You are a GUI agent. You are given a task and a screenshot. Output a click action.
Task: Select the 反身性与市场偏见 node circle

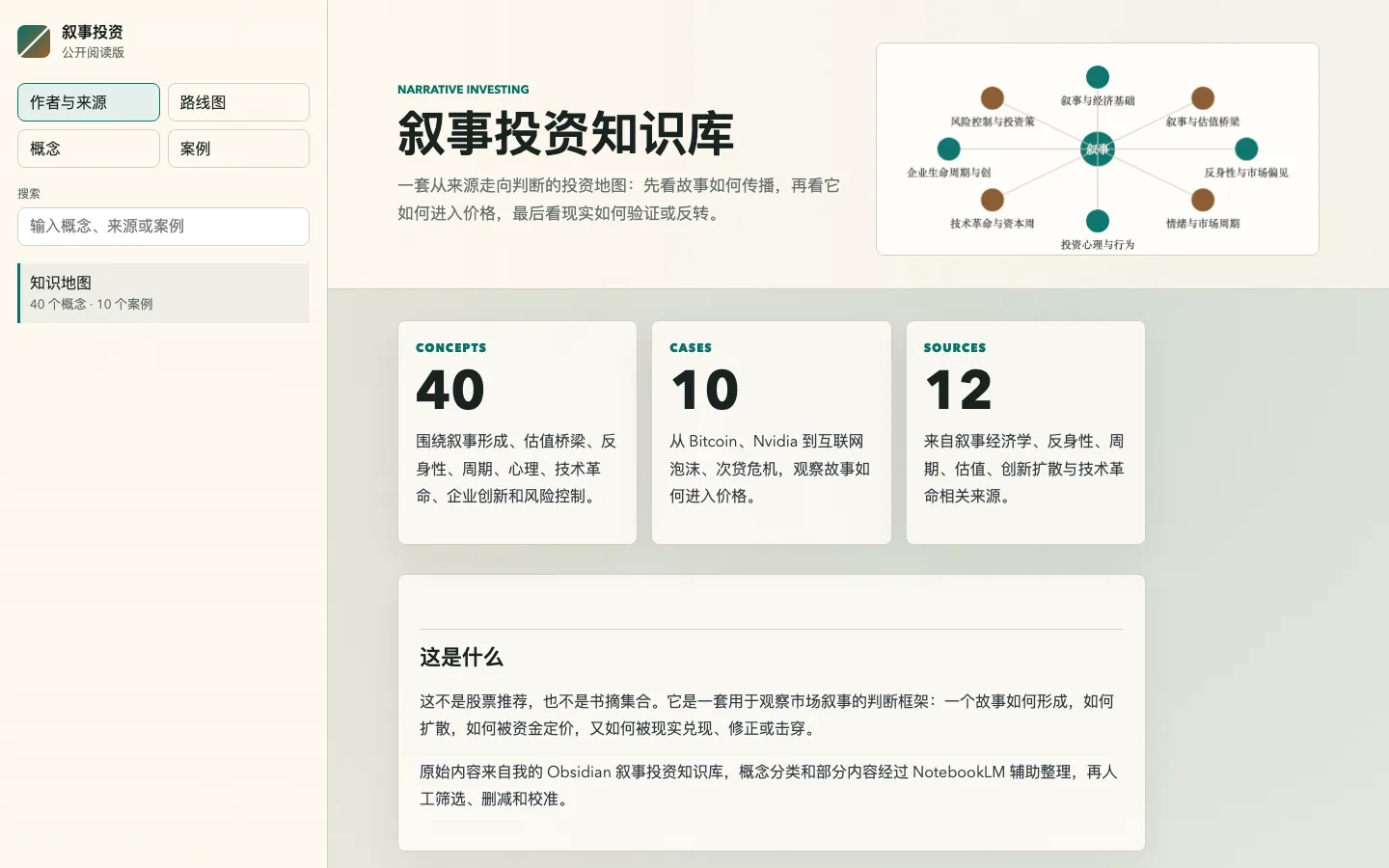(x=1246, y=149)
